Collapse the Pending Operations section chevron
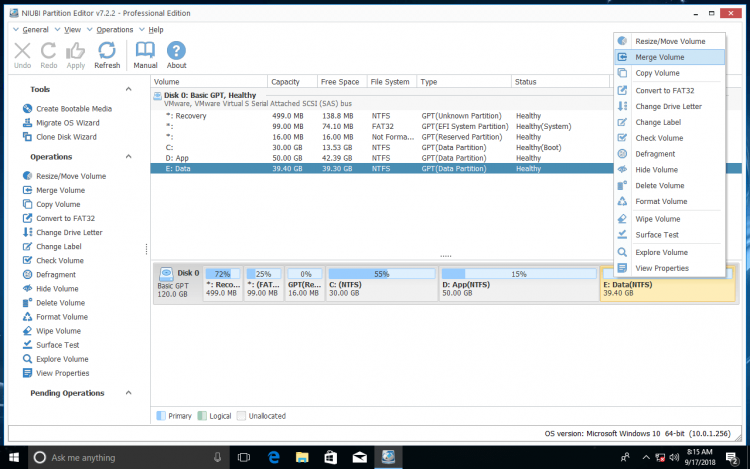 point(128,393)
